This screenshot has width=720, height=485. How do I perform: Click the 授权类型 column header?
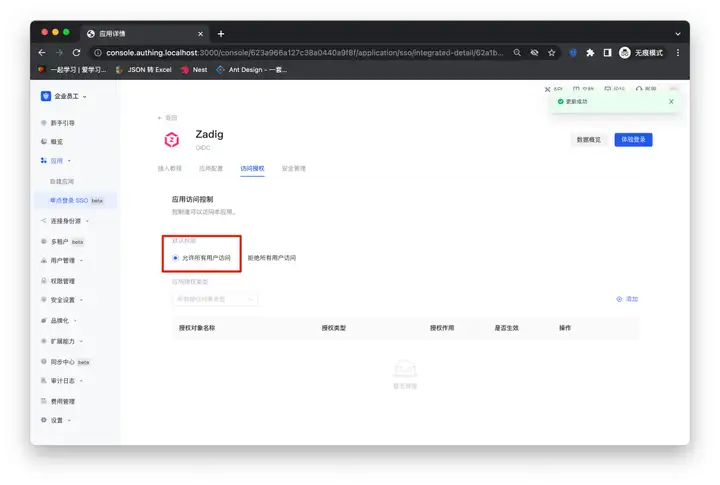point(334,328)
